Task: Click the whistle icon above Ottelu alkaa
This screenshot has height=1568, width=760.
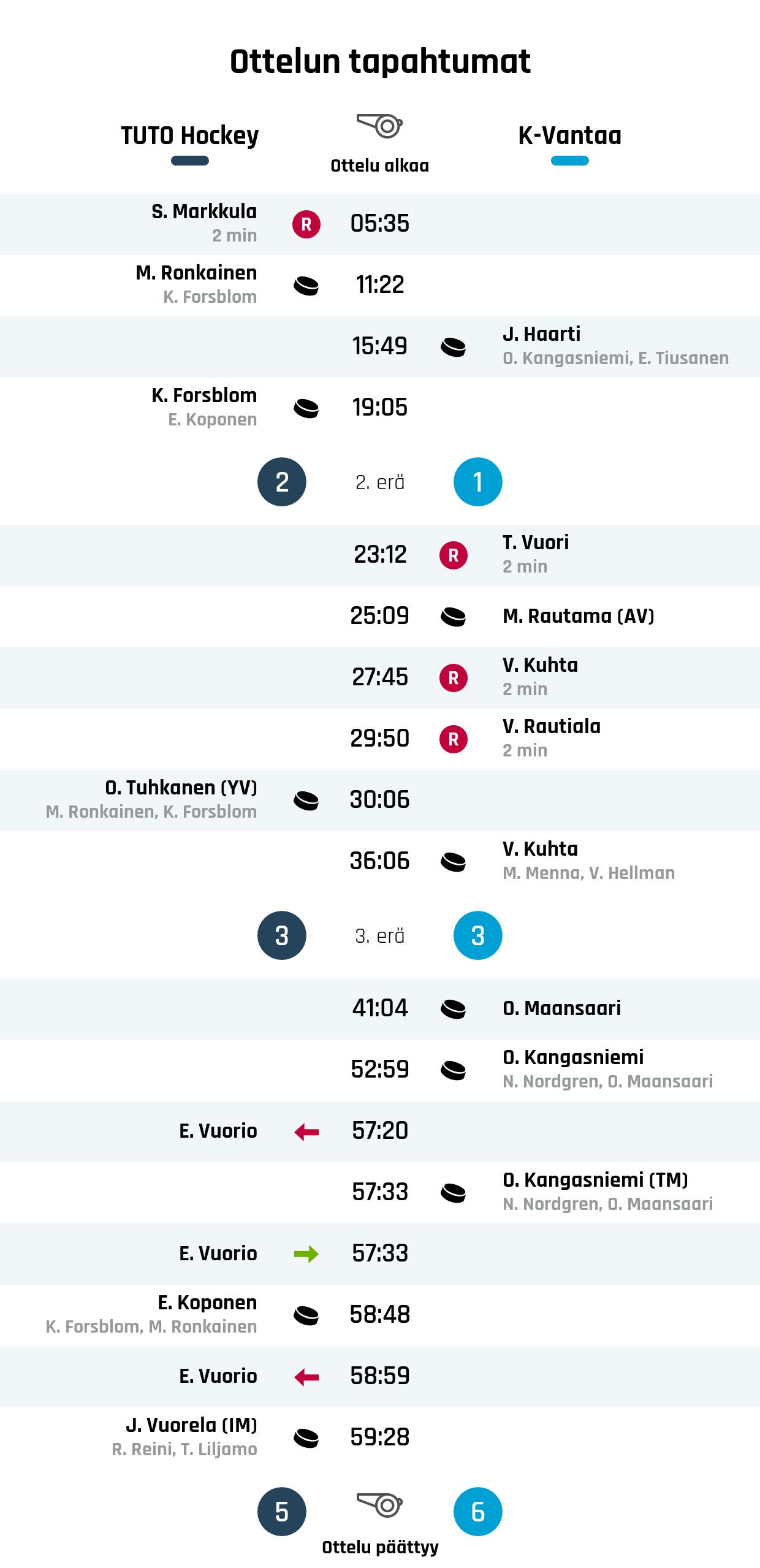Action: (379, 126)
